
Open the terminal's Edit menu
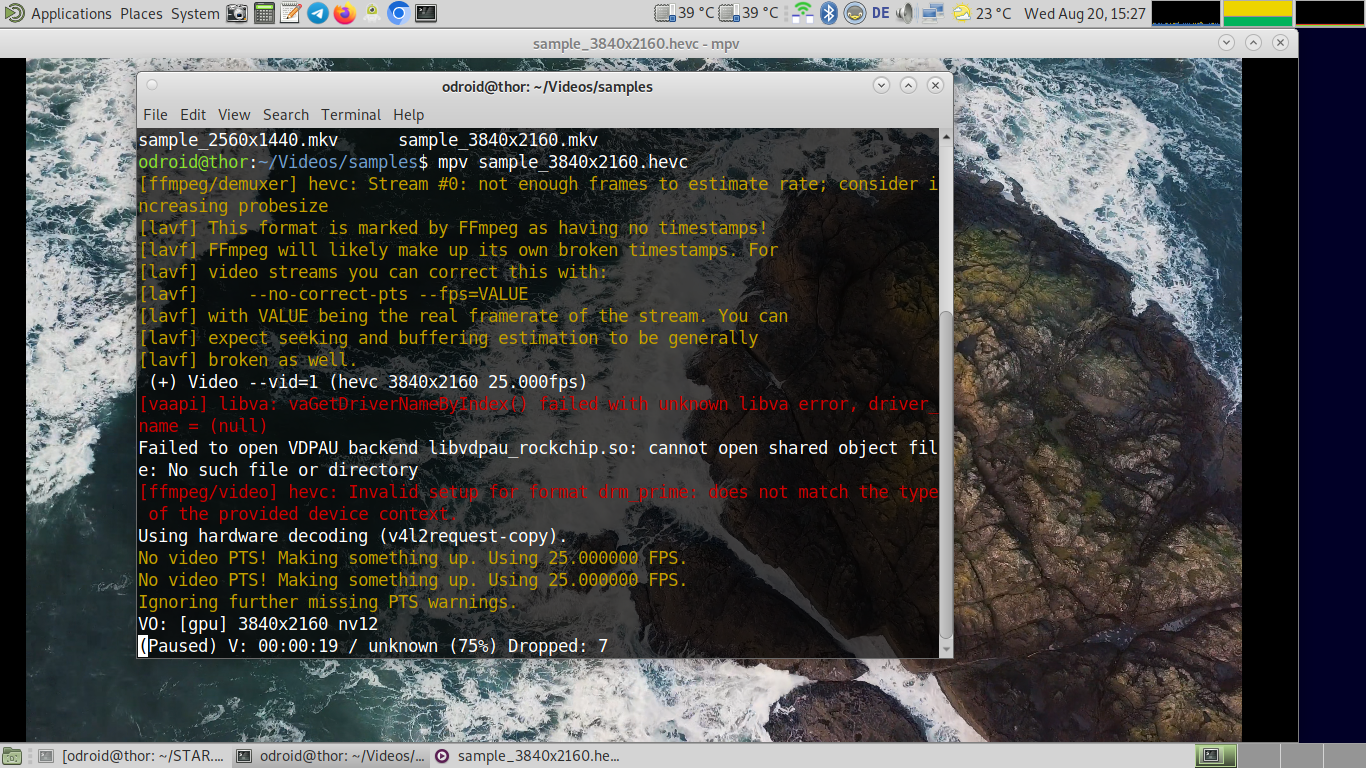(x=193, y=115)
